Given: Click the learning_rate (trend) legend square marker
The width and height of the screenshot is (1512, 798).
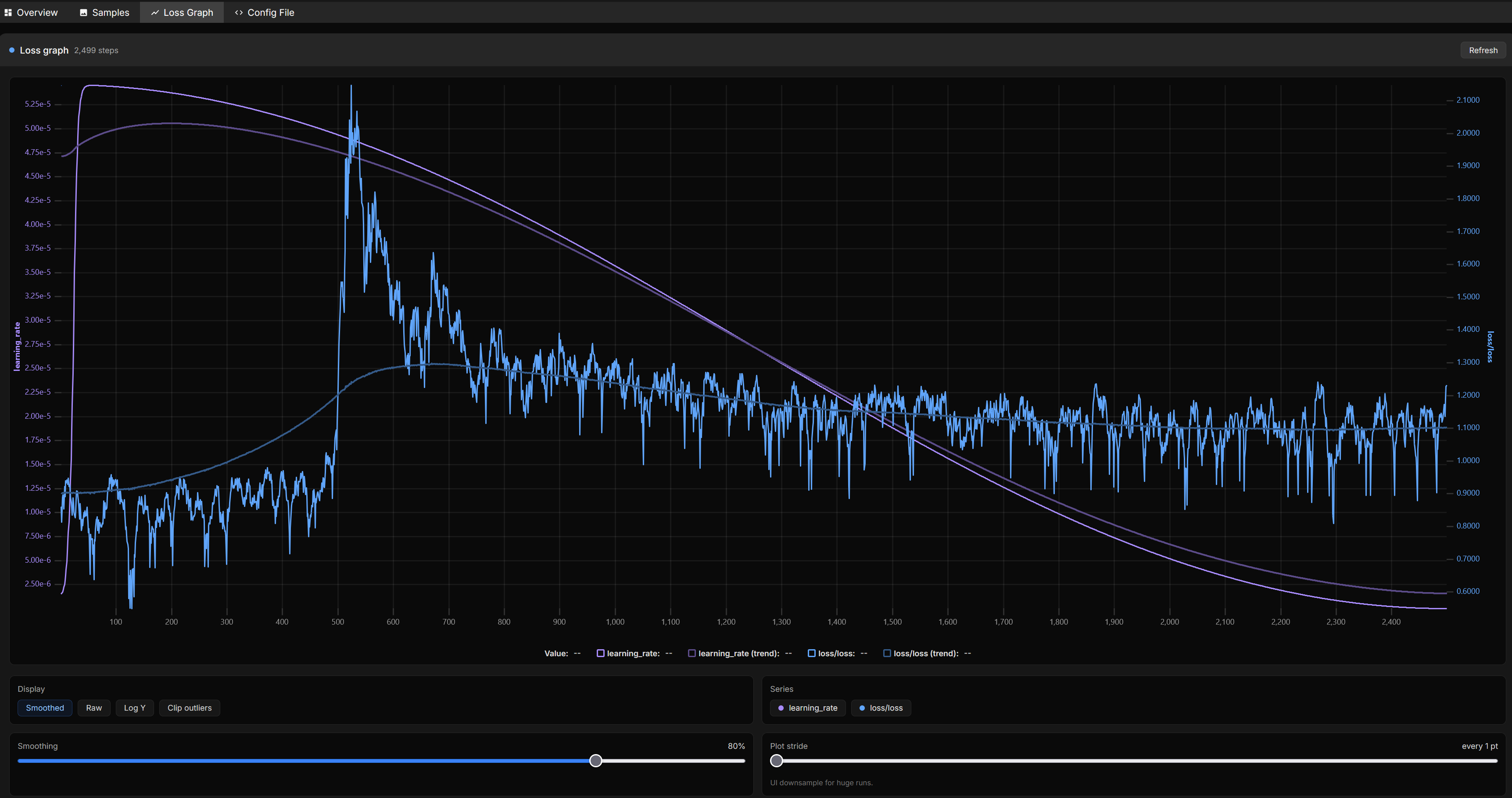Looking at the screenshot, I should pos(692,653).
